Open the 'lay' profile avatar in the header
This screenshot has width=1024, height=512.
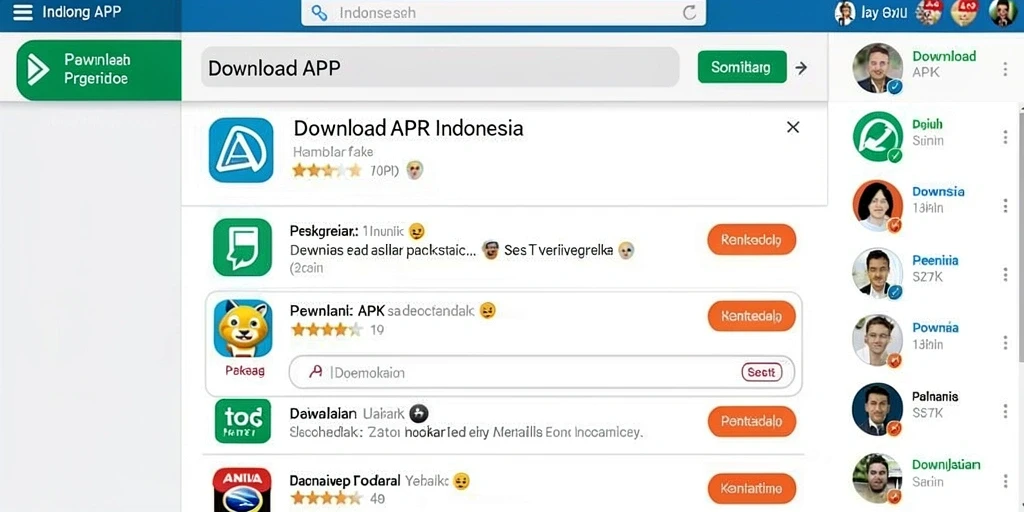click(844, 13)
